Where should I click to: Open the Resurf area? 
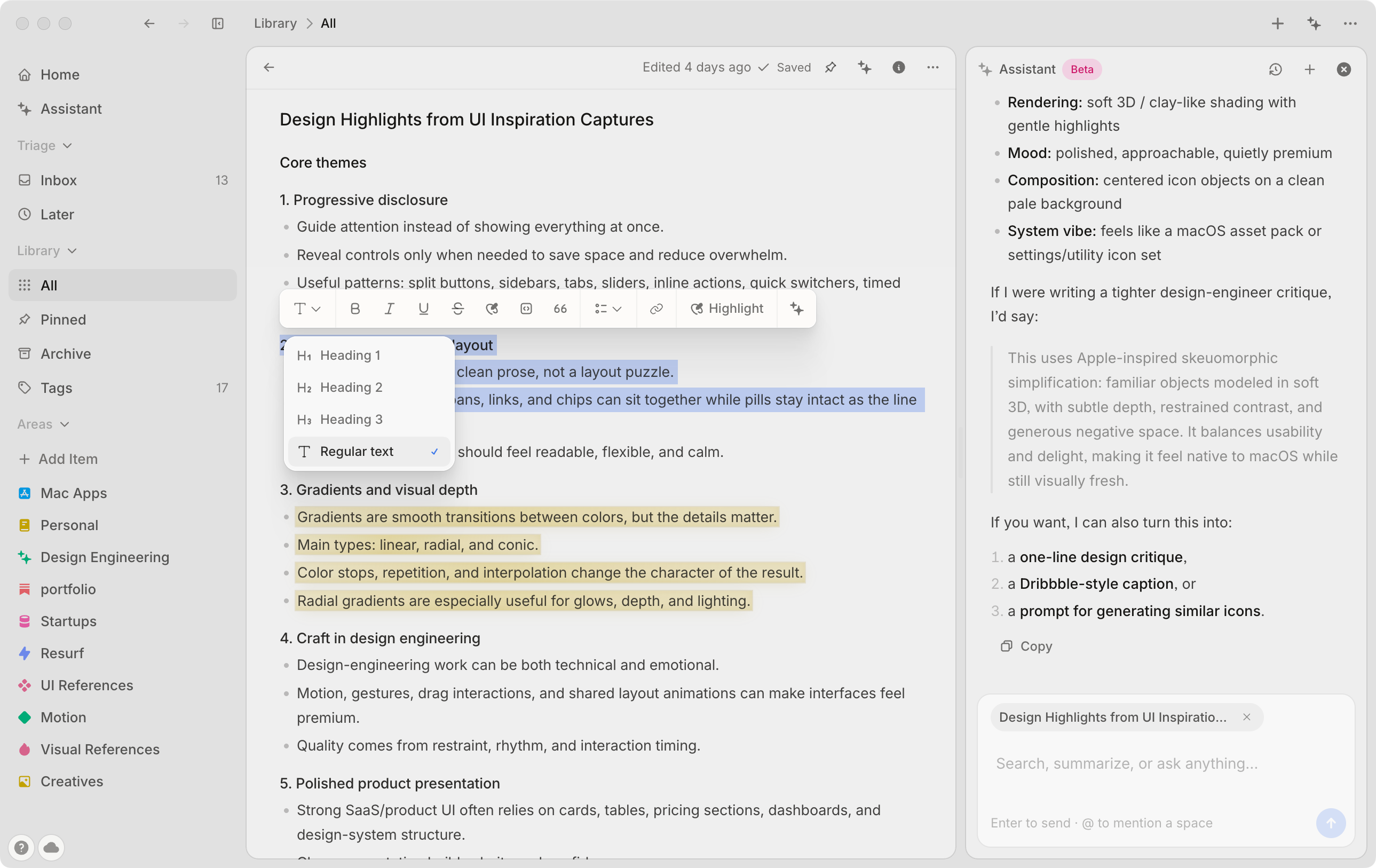click(123, 653)
